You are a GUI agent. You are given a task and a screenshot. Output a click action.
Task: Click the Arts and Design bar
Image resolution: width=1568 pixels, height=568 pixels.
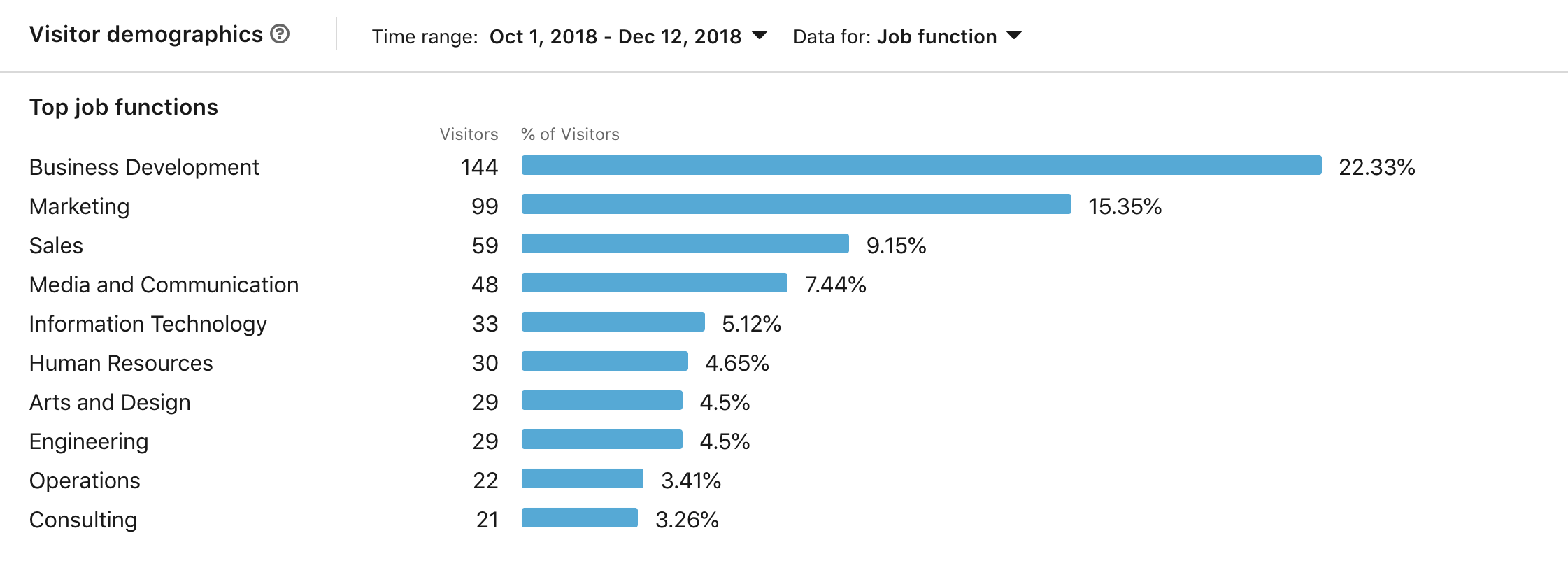pyautogui.click(x=601, y=400)
